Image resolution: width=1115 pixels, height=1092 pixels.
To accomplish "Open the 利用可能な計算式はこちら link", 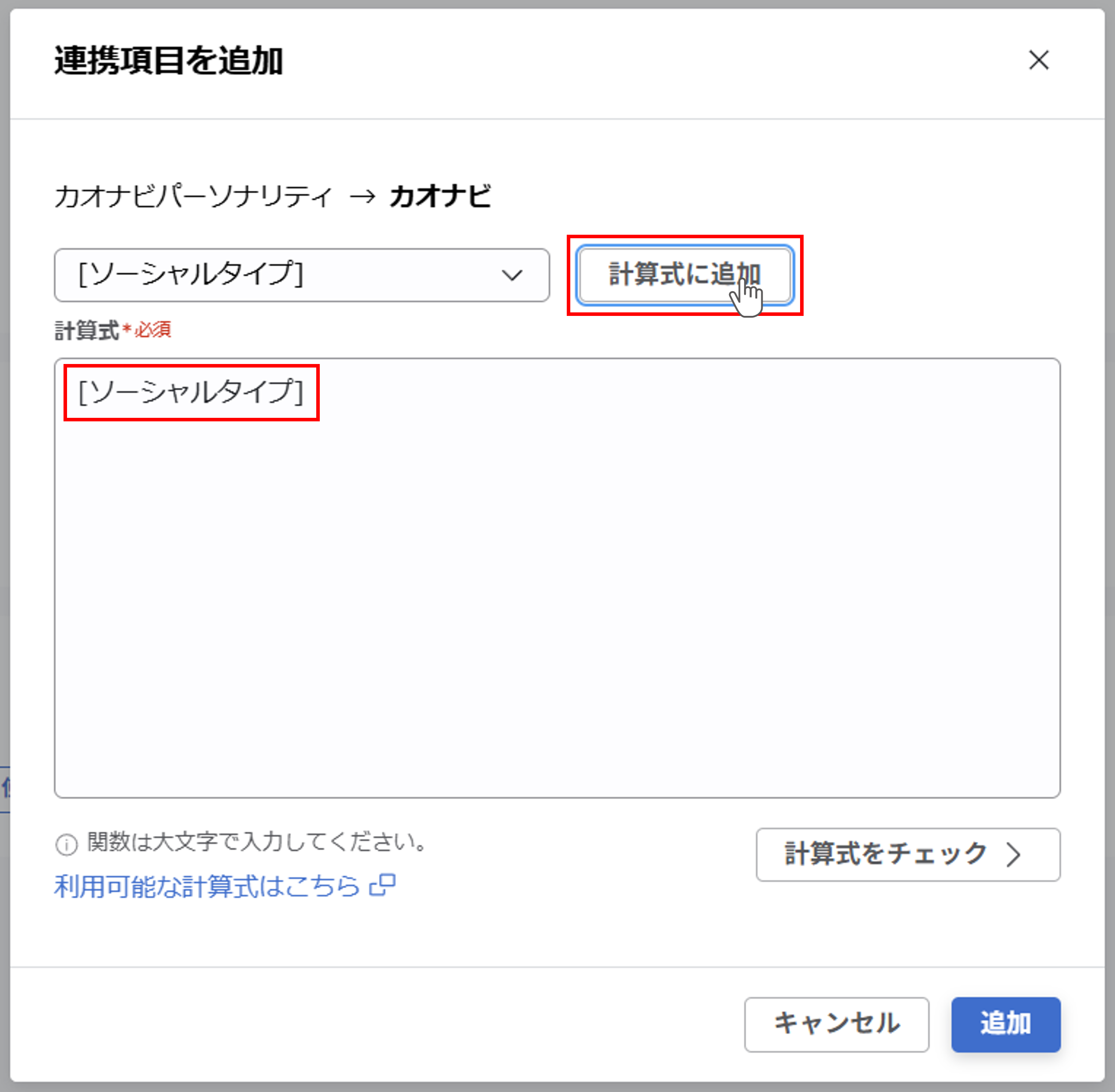I will point(207,886).
